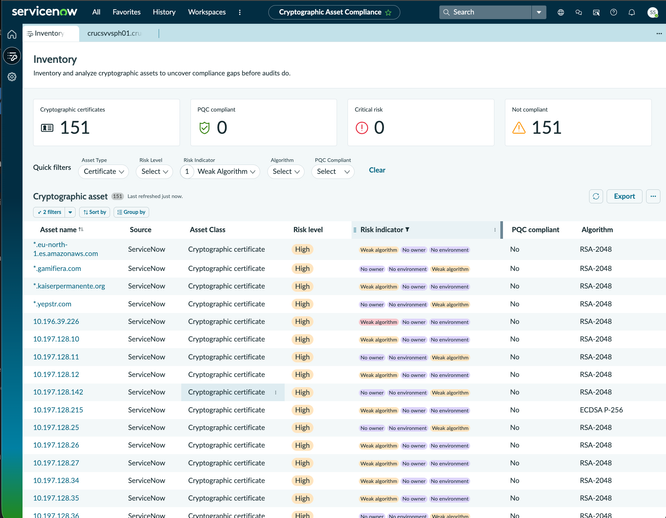Open the settings gear in left sidebar
Screen dimensions: 666x518
11,77
